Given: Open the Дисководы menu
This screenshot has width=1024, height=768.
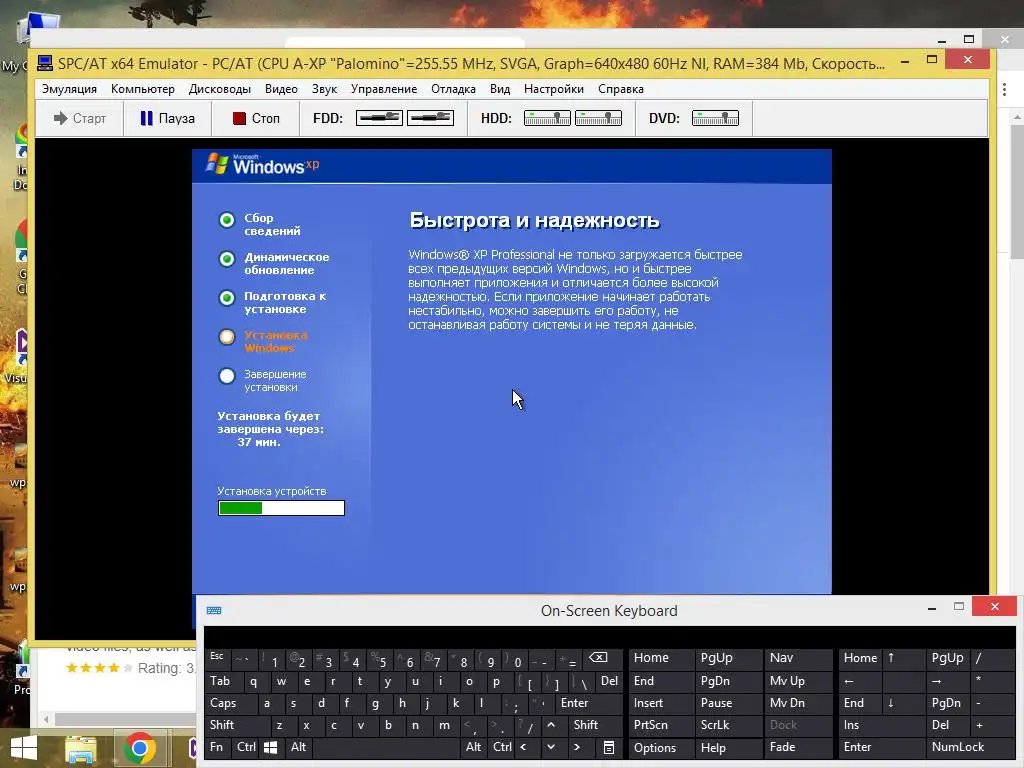Looking at the screenshot, I should 219,89.
